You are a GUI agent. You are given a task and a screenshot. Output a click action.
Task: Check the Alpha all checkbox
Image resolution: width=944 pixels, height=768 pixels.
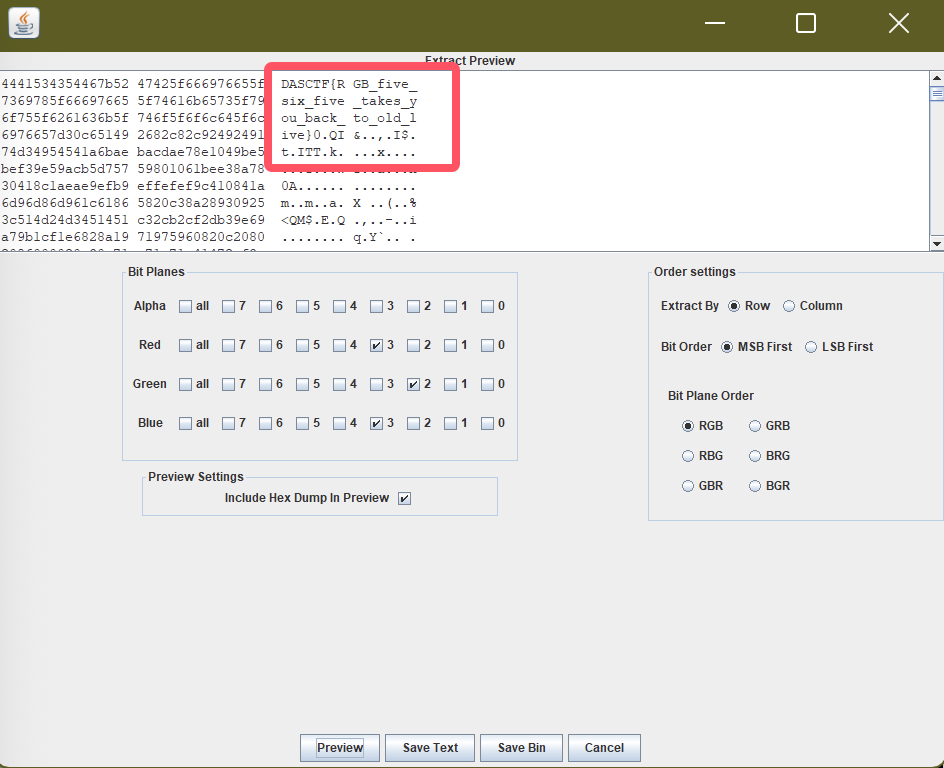click(x=186, y=306)
